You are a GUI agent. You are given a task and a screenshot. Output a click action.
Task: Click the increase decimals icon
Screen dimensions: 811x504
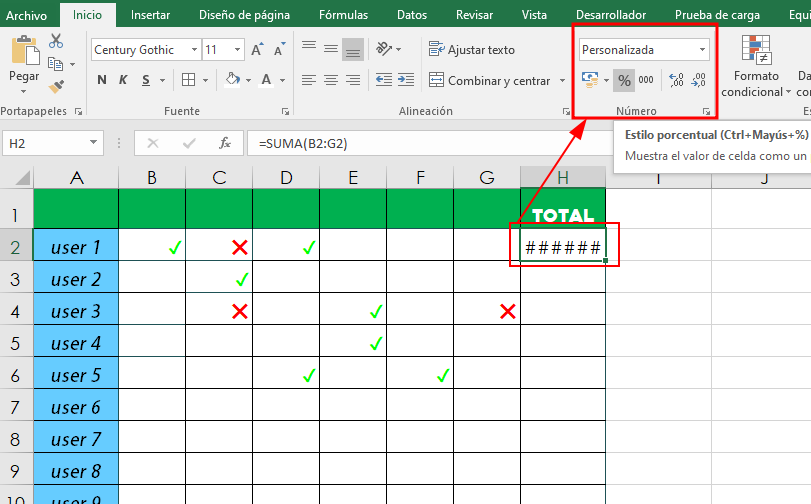point(676,80)
